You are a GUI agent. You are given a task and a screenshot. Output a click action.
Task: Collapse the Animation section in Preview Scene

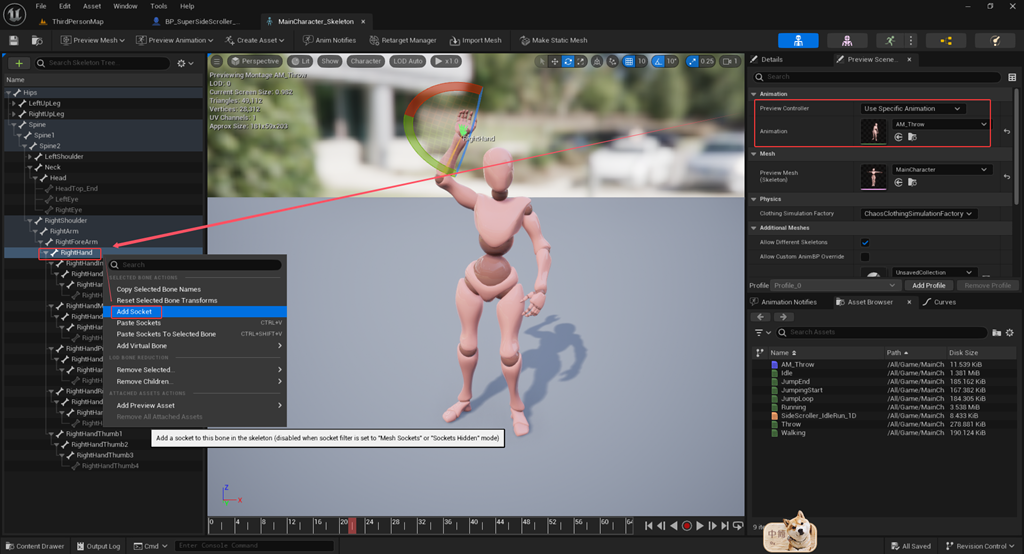coord(754,94)
